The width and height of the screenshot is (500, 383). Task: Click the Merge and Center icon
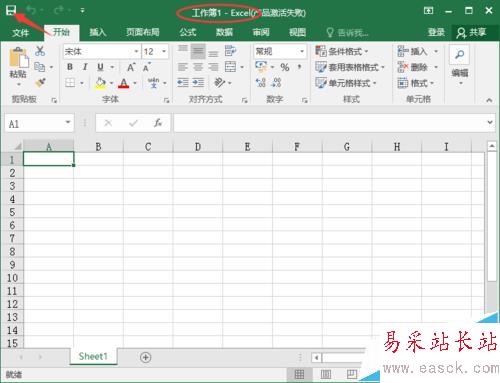tap(230, 67)
